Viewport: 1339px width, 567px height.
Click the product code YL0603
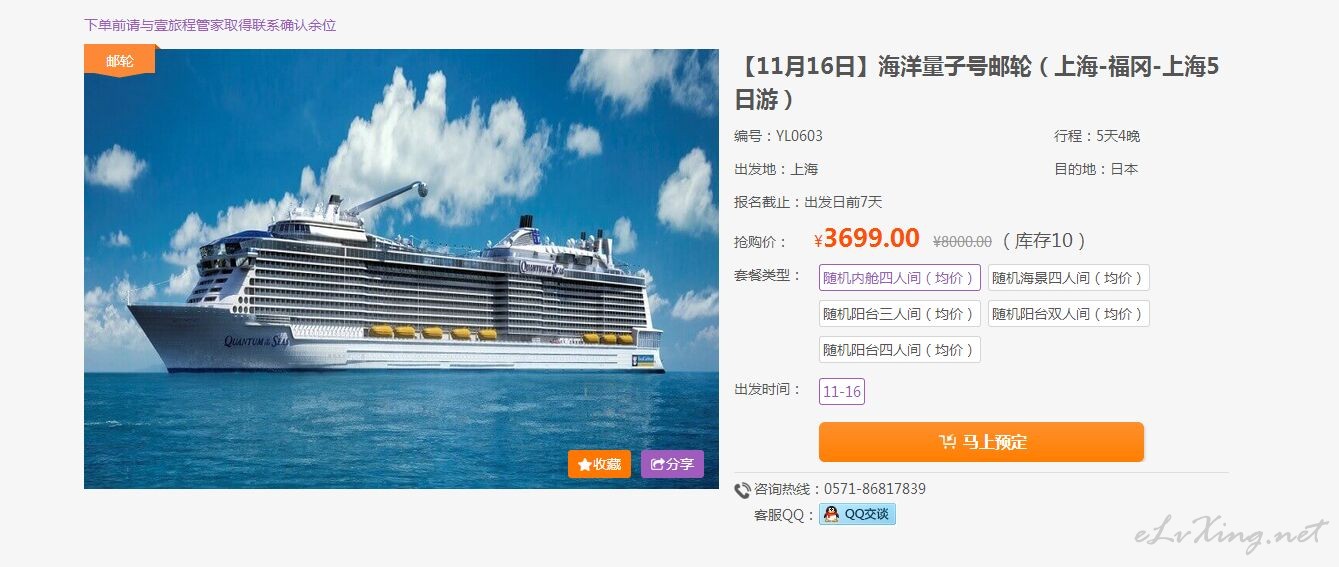pyautogui.click(x=799, y=136)
